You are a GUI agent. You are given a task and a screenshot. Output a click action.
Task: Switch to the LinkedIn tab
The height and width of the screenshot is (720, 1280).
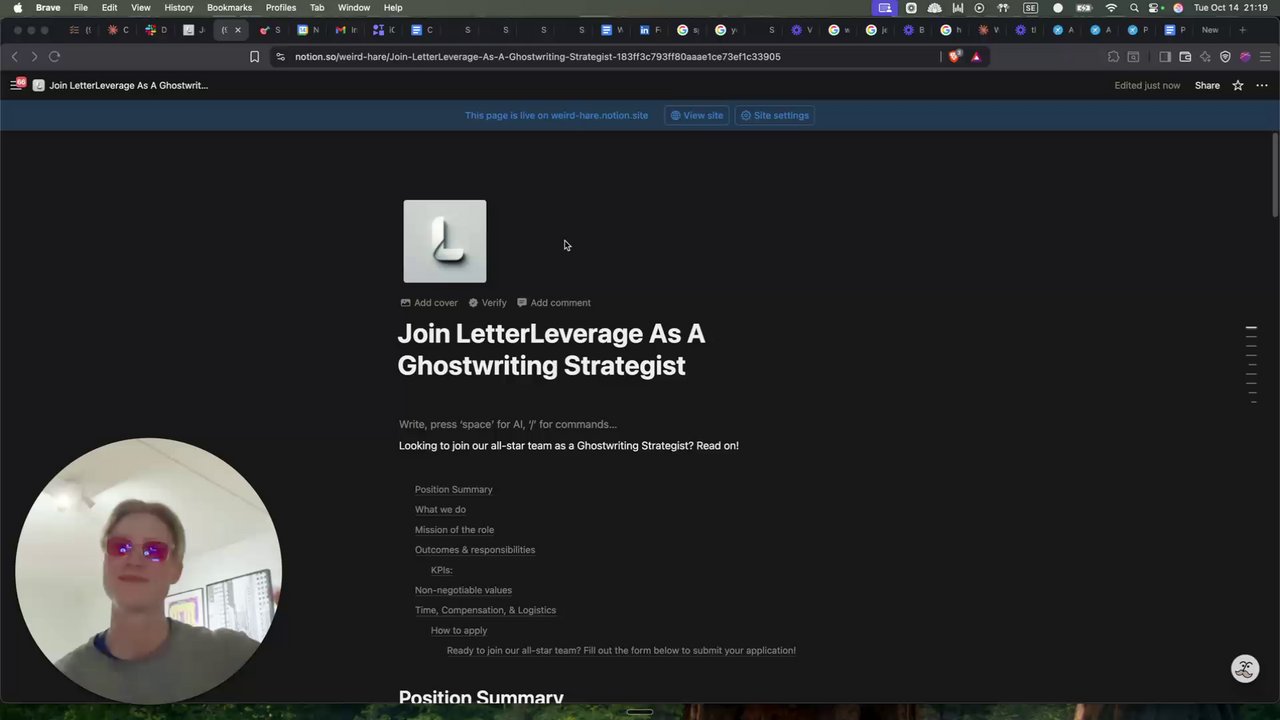pos(650,30)
